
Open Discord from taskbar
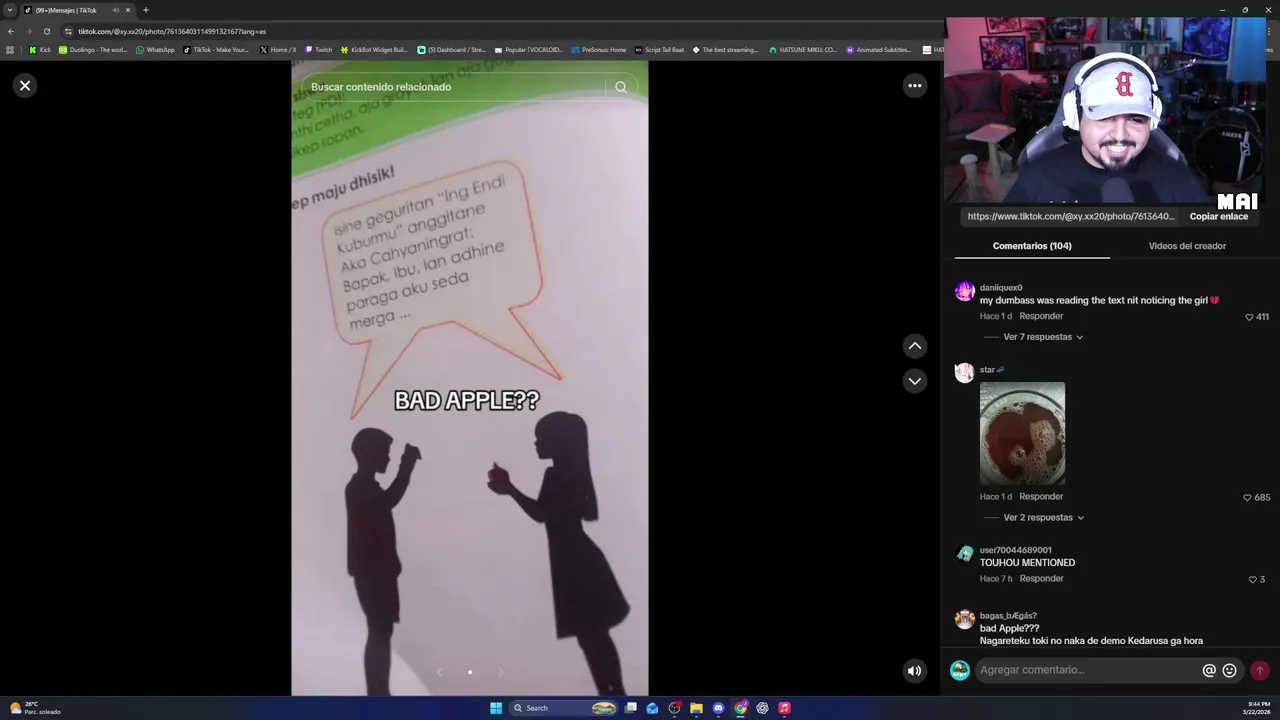(x=718, y=708)
